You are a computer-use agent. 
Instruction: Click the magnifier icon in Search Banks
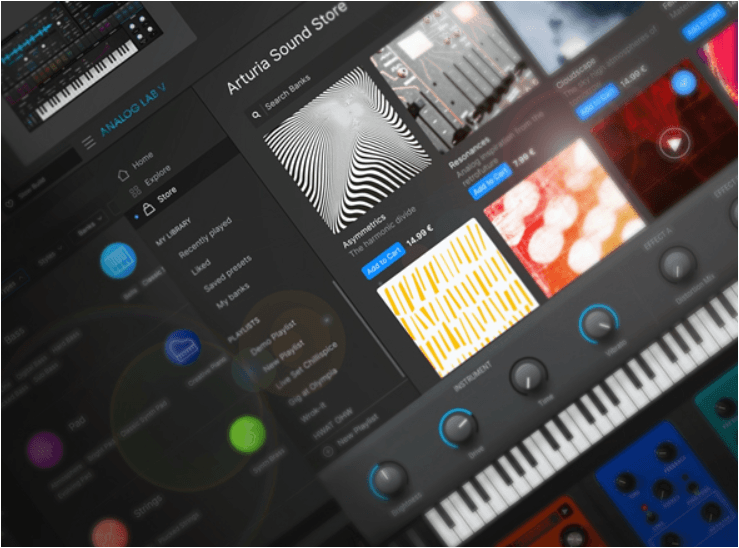[x=255, y=115]
